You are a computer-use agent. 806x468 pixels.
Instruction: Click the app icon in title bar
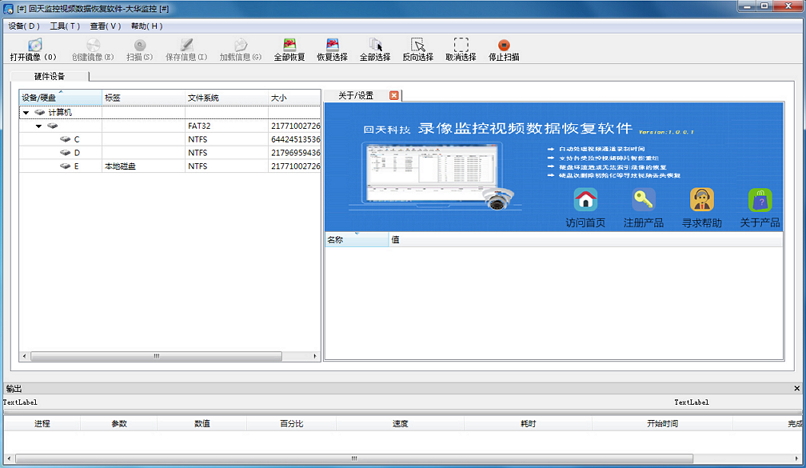pyautogui.click(x=8, y=9)
